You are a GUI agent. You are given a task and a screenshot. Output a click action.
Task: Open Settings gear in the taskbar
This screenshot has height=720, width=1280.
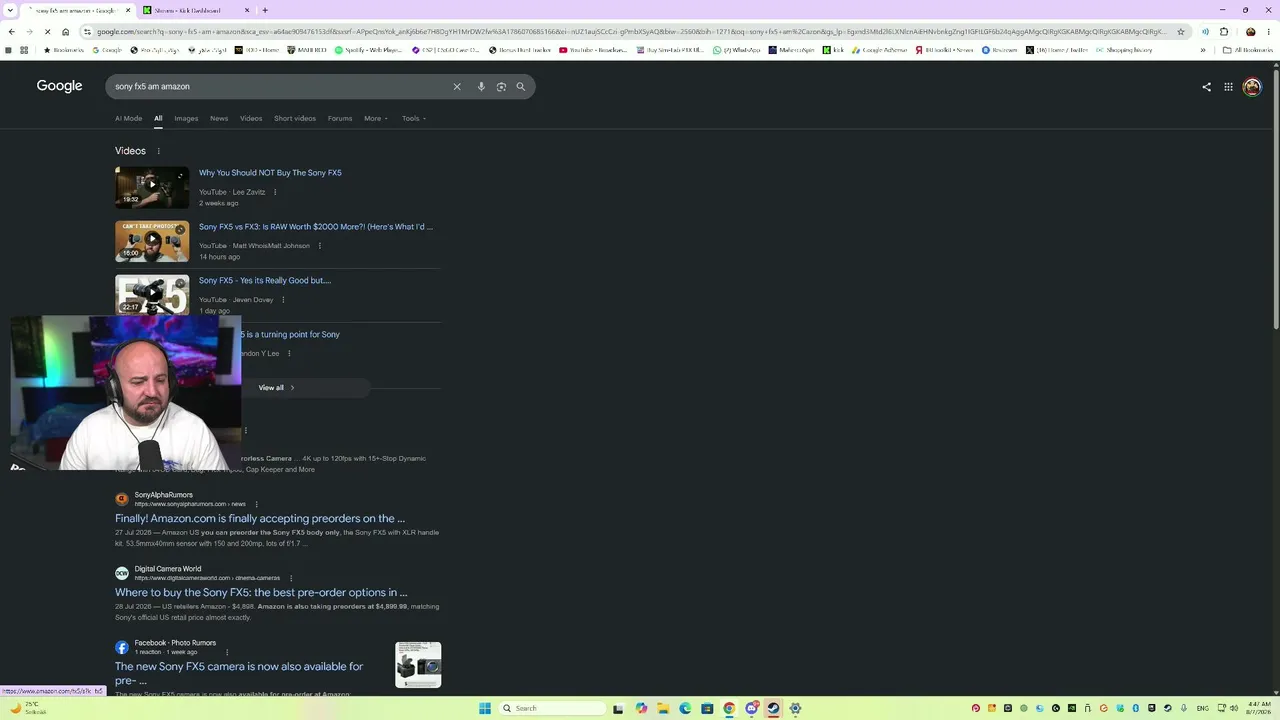coord(795,708)
